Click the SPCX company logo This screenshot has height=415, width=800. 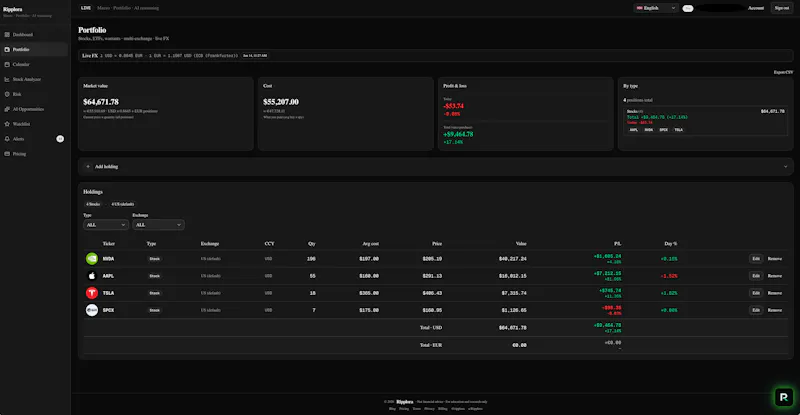[92, 310]
